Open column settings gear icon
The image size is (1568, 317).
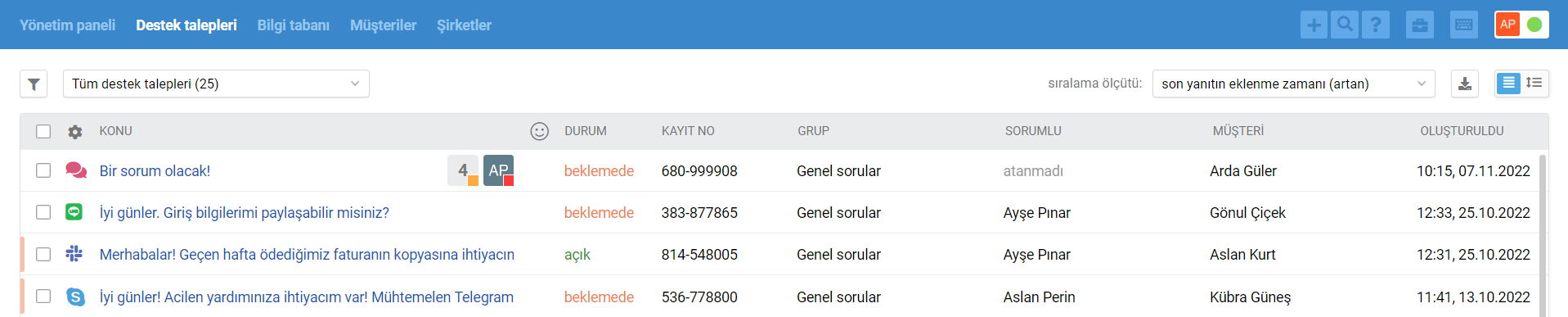coord(75,131)
